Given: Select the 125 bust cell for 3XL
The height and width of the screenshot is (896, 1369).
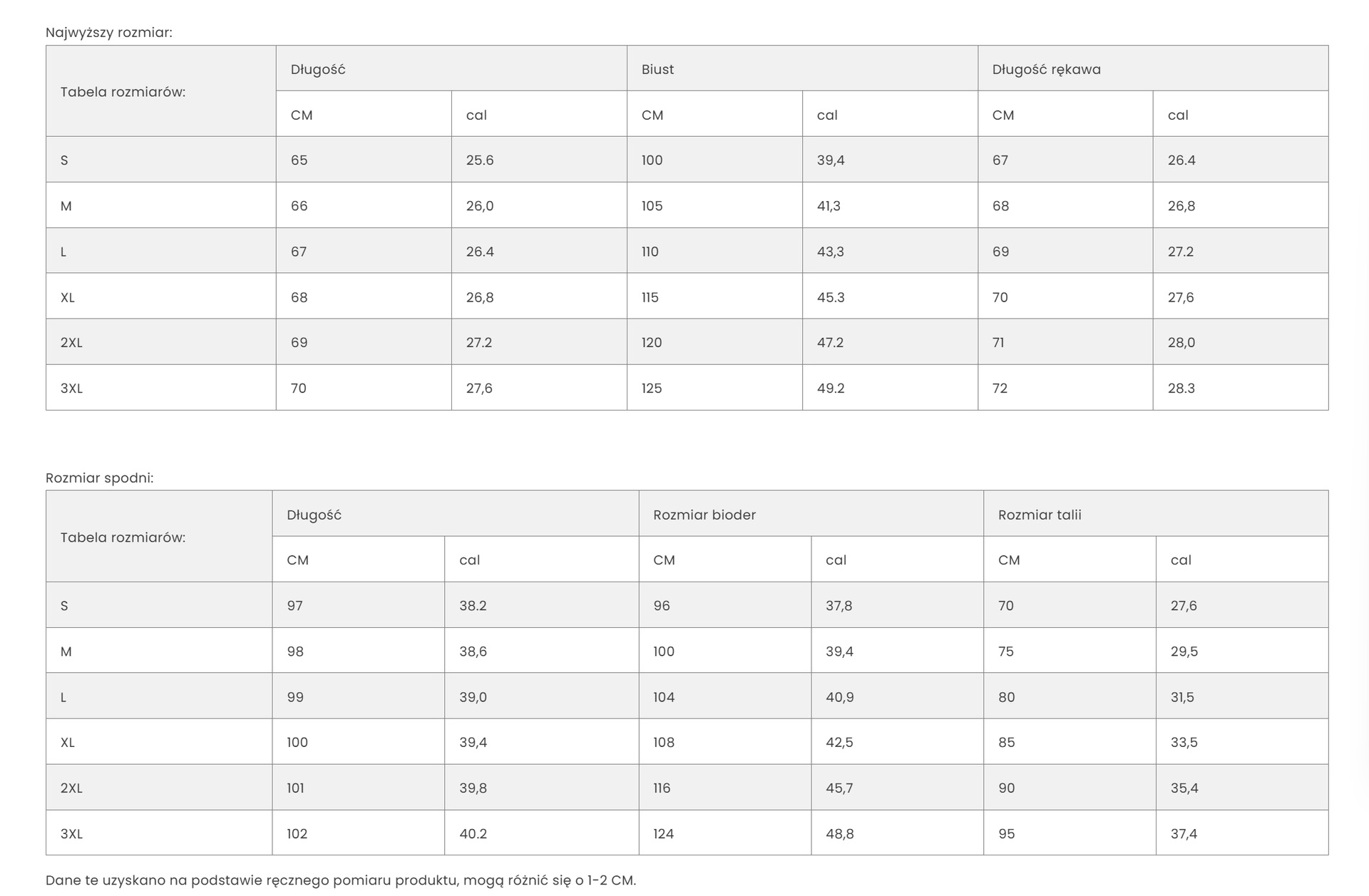Looking at the screenshot, I should (652, 388).
